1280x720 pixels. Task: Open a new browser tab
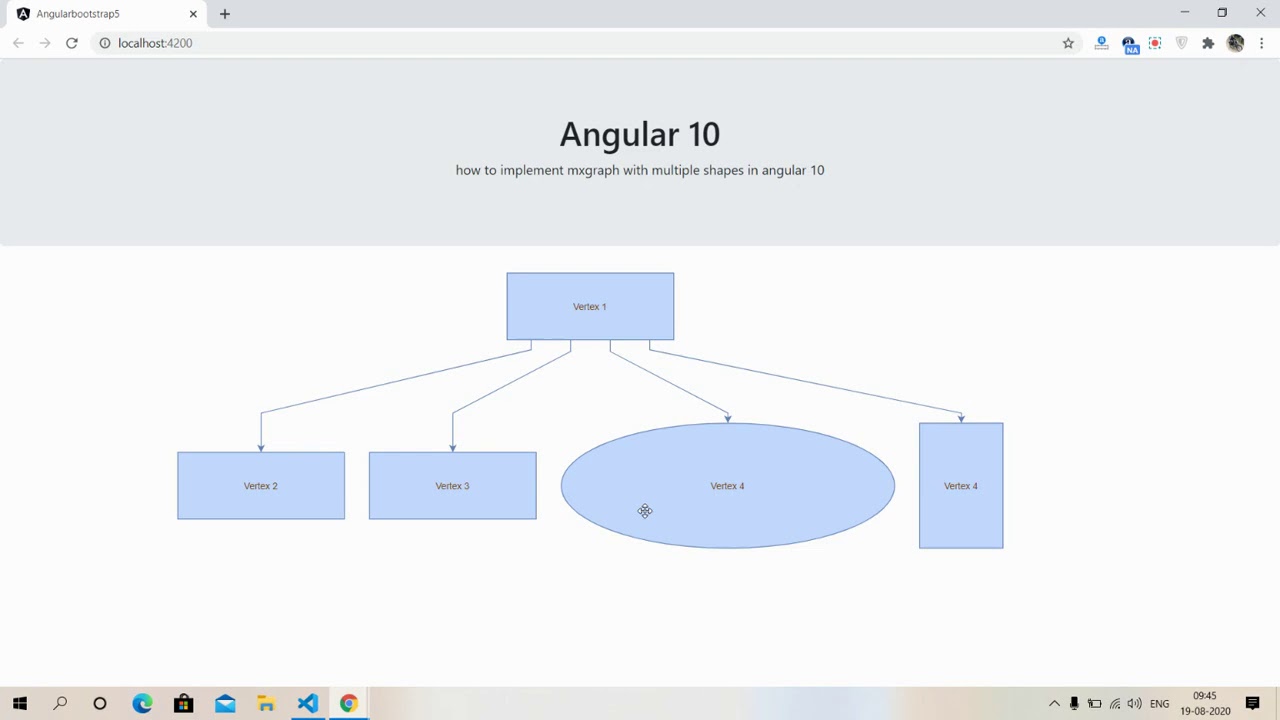tap(225, 14)
